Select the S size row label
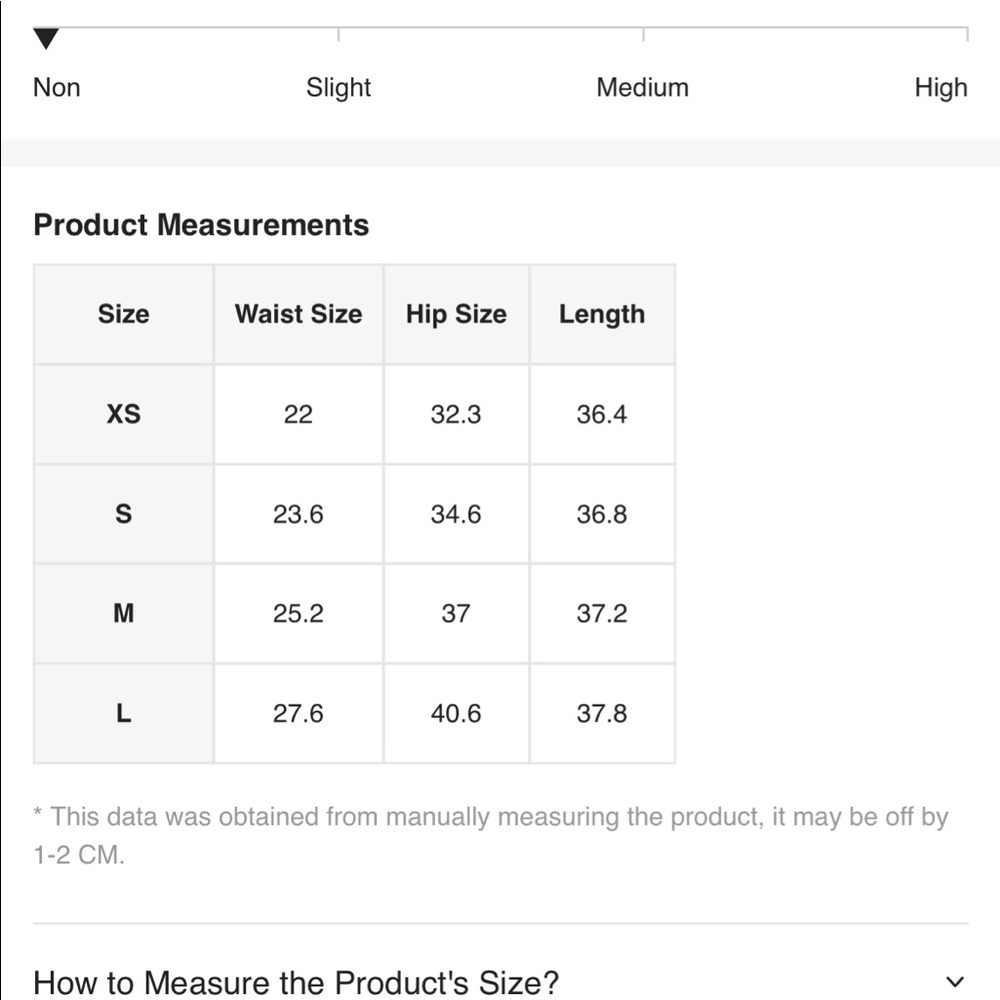 point(123,514)
